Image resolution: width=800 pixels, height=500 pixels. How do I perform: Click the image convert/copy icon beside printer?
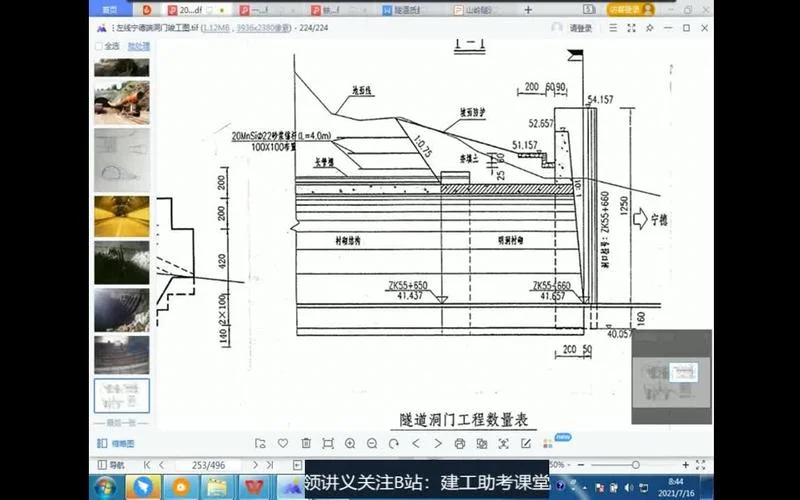click(x=482, y=443)
